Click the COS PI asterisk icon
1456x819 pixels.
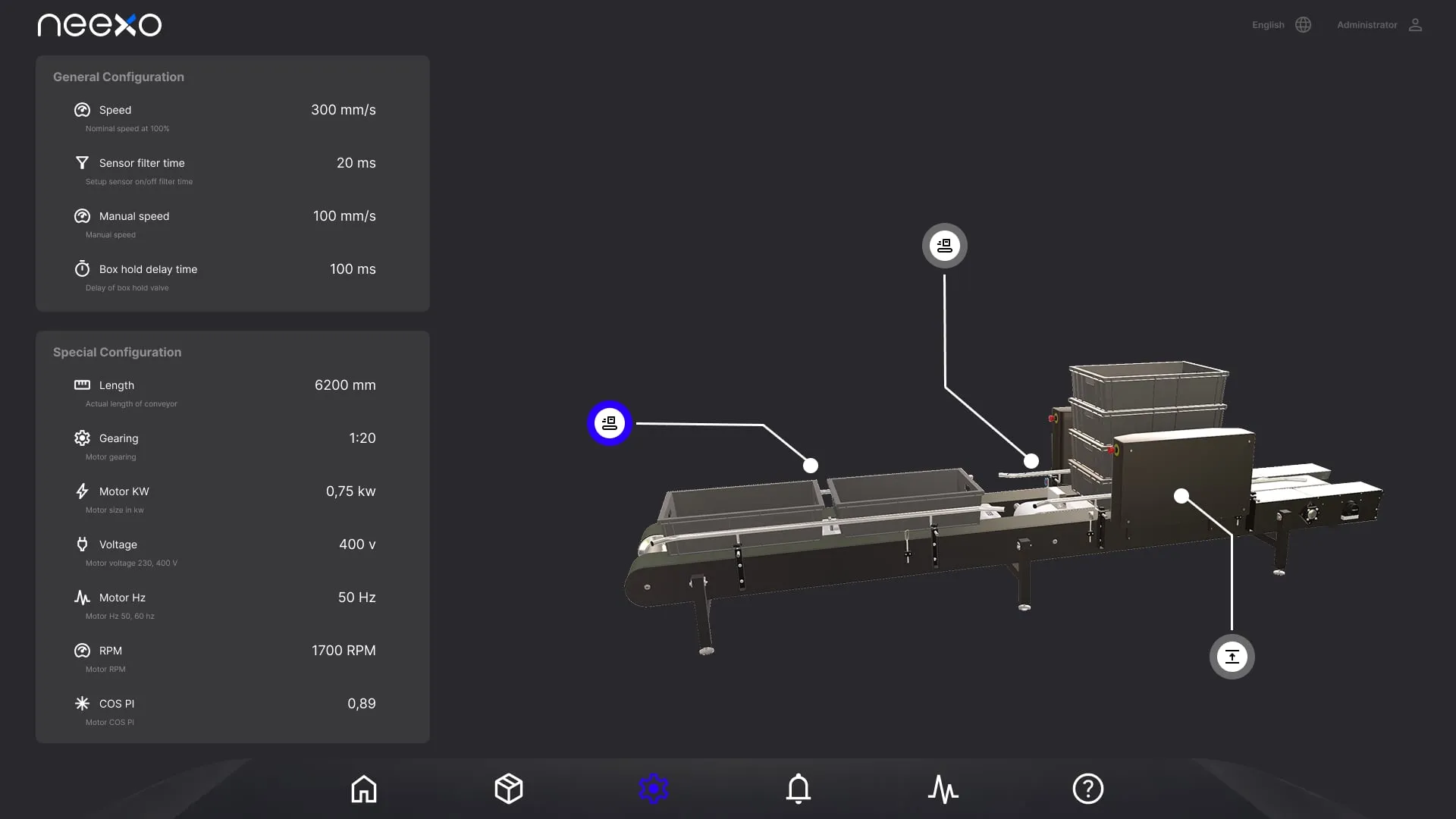(82, 704)
